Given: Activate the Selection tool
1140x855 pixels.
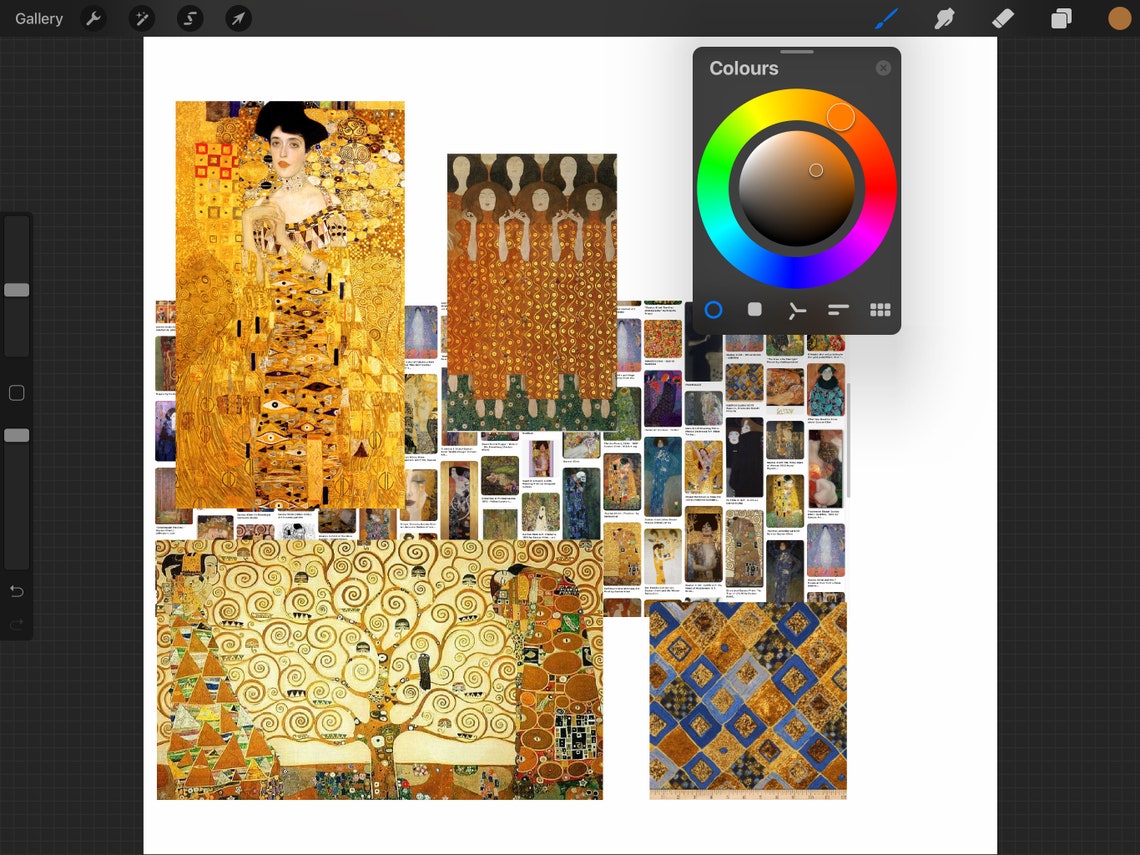Looking at the screenshot, I should 189,18.
